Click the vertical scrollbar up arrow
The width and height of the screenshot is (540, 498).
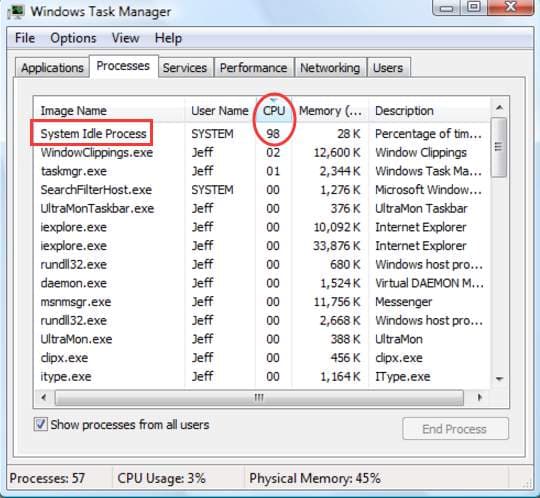click(499, 108)
